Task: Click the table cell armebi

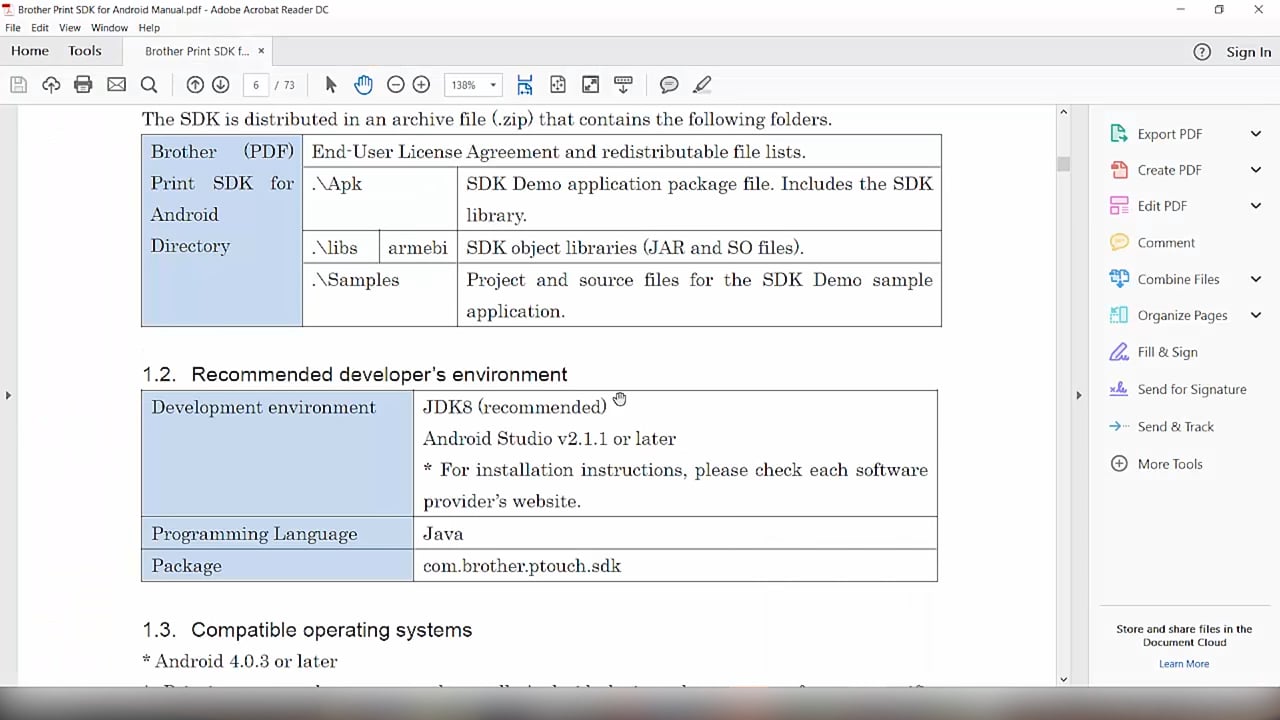Action: 418,247
